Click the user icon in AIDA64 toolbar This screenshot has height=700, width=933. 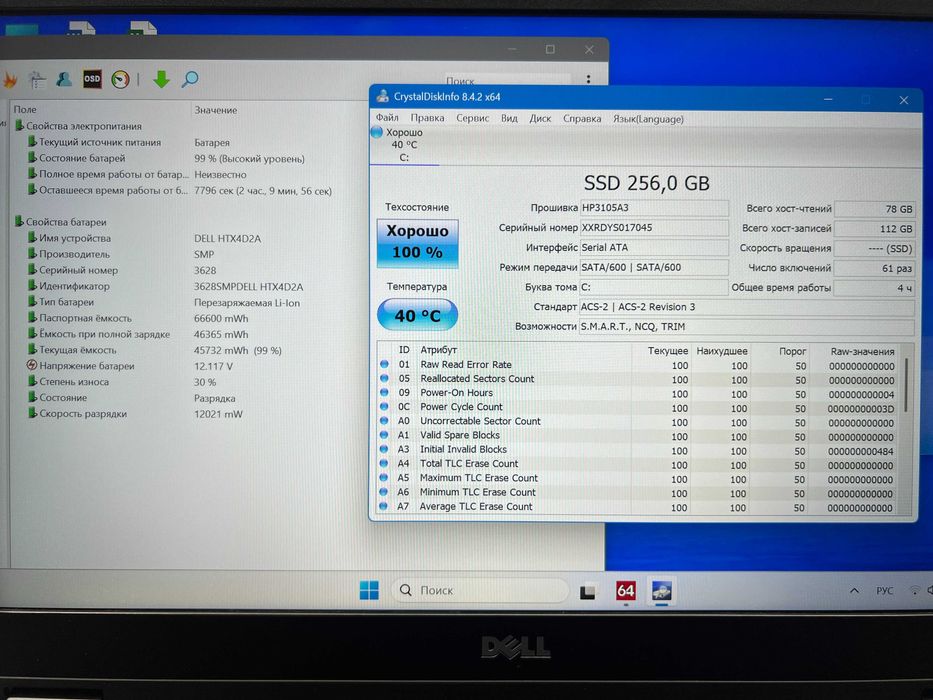(64, 79)
